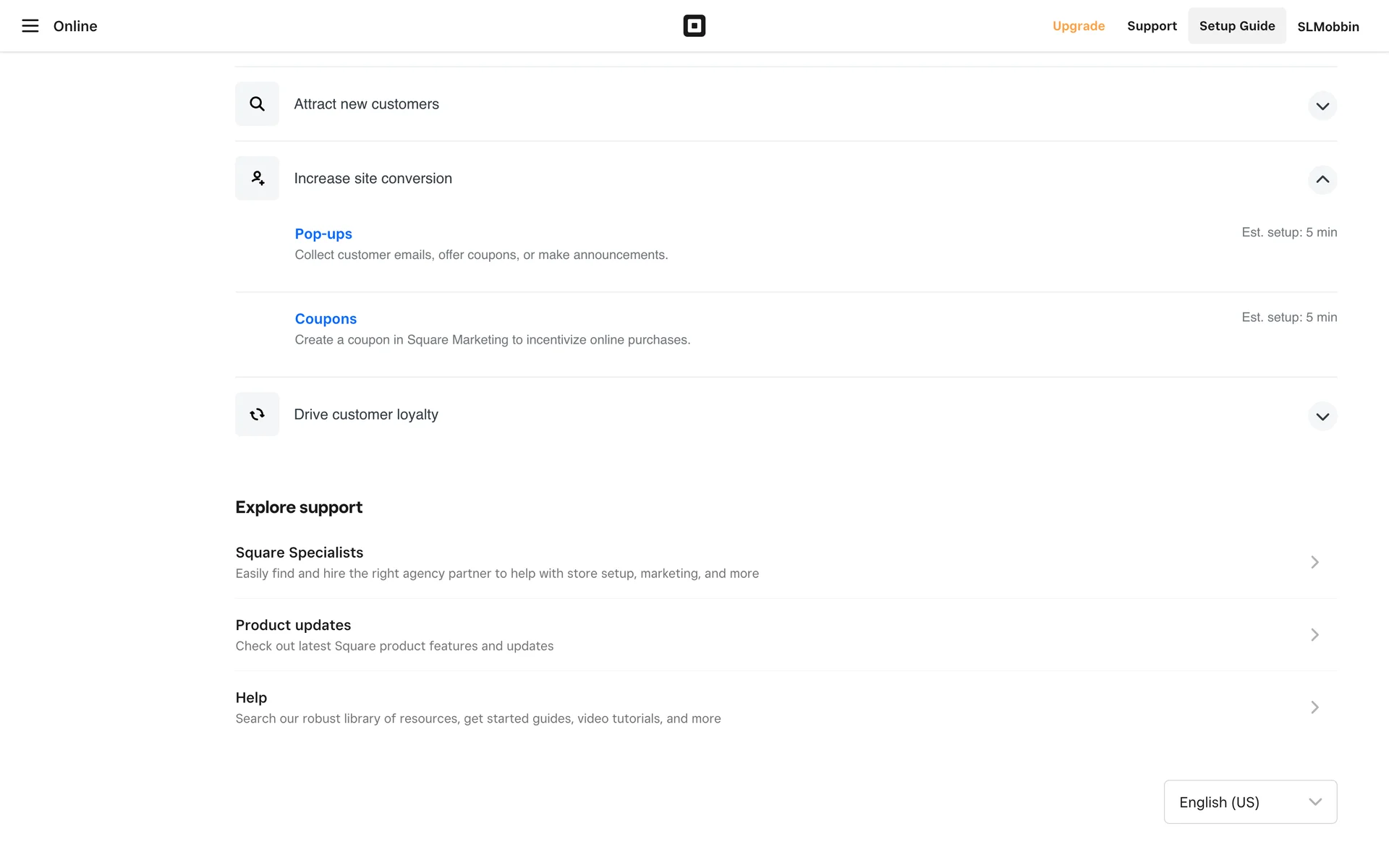
Task: Open the English (US) language dropdown
Action: coord(1249,801)
